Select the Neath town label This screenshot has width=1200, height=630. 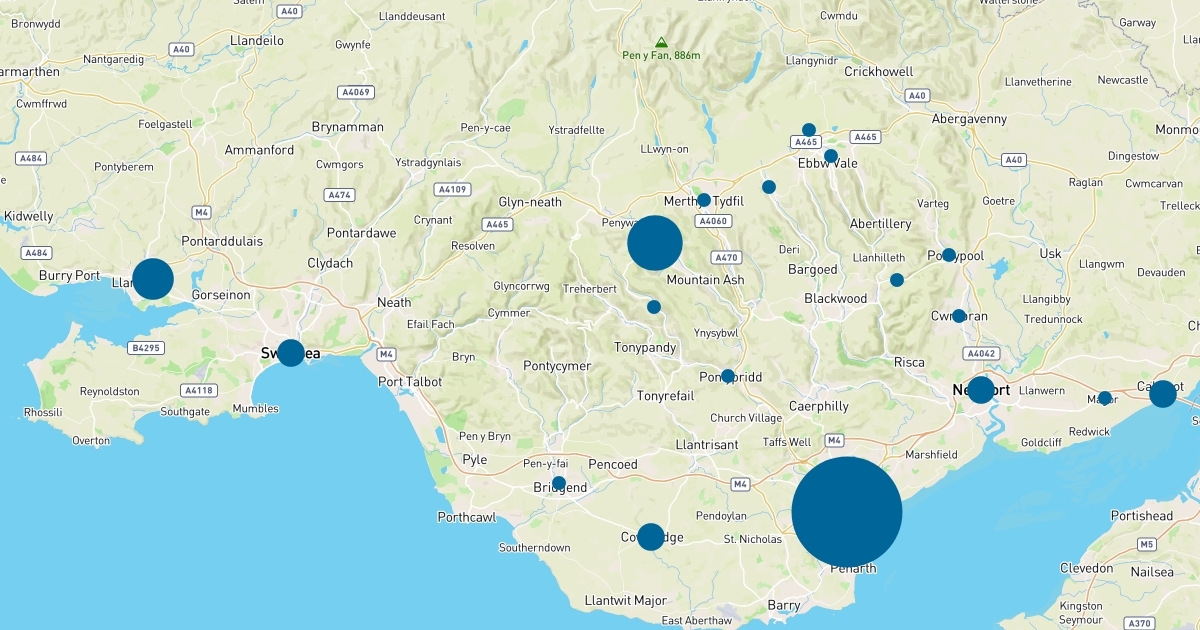(x=394, y=302)
